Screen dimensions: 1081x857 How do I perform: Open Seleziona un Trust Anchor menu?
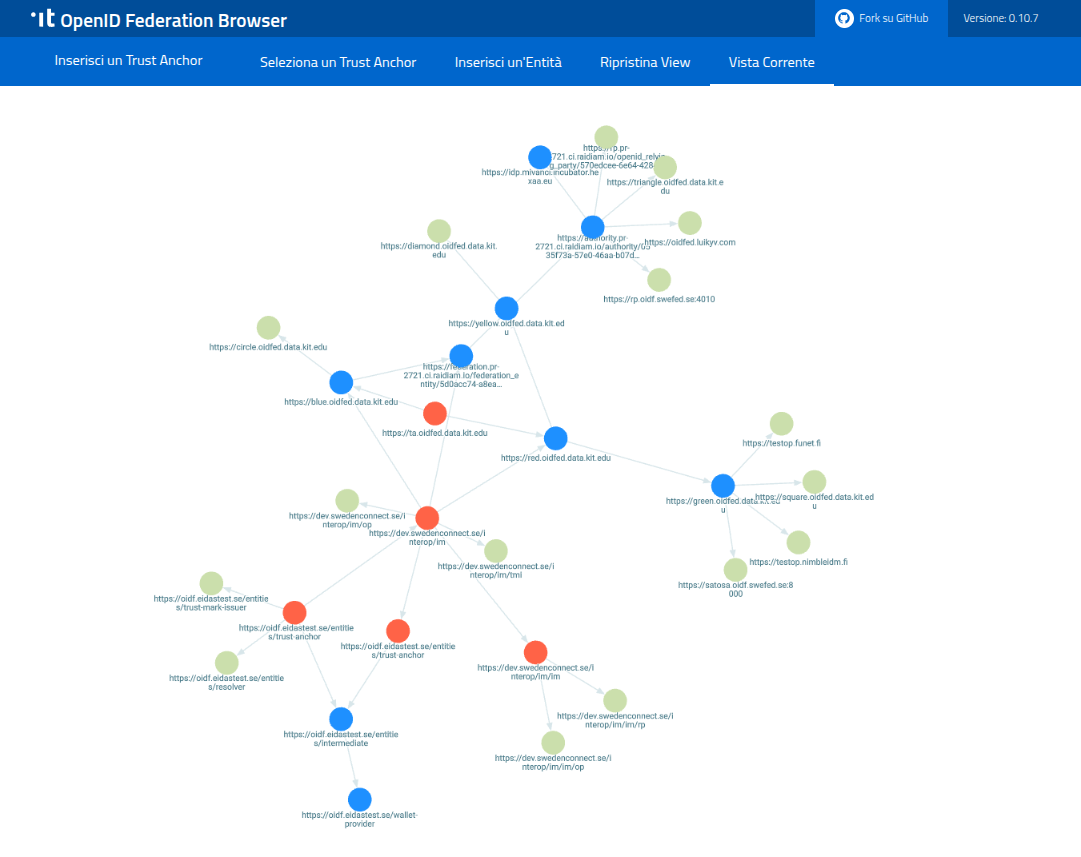pyautogui.click(x=338, y=62)
